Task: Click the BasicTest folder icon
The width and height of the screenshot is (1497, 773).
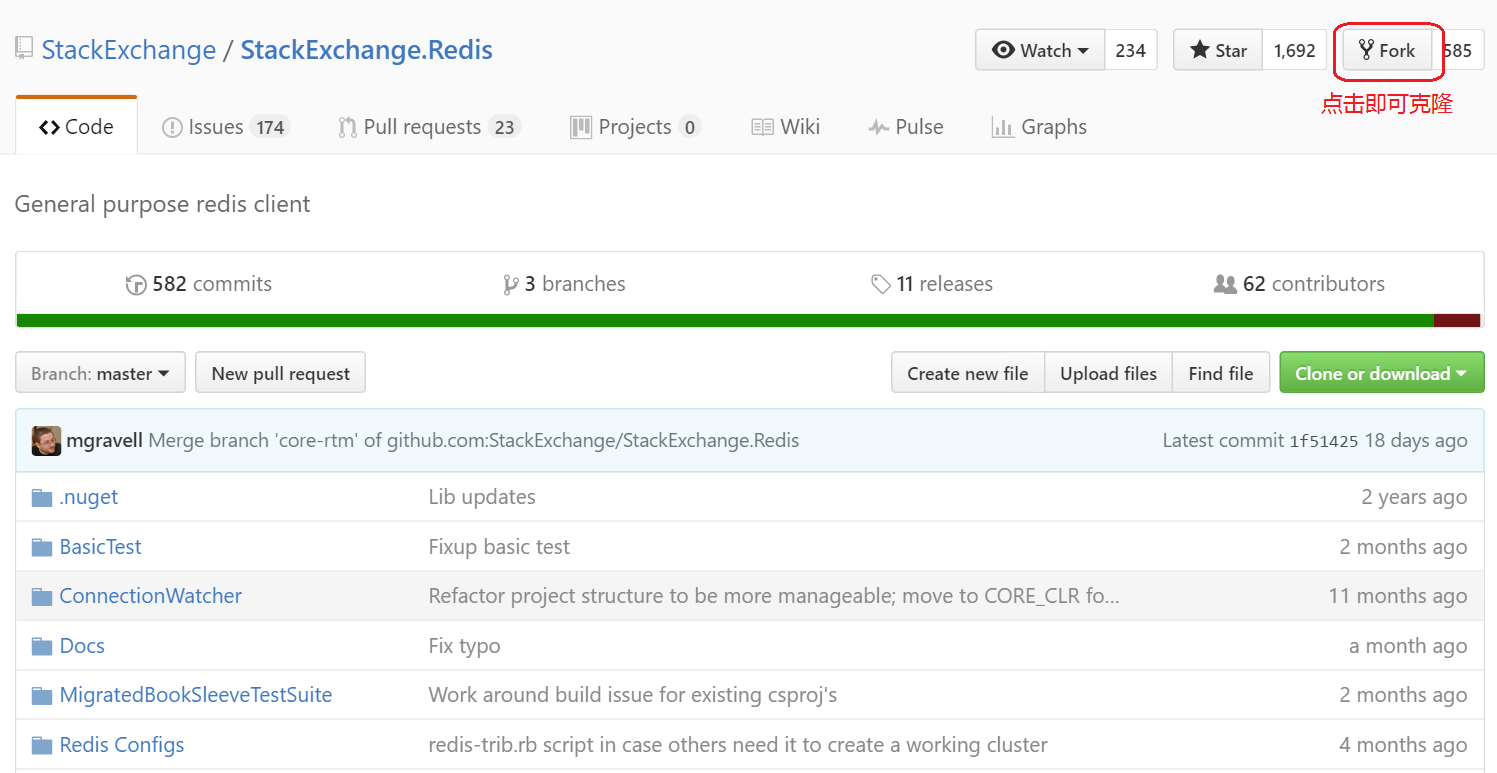Action: [x=41, y=547]
